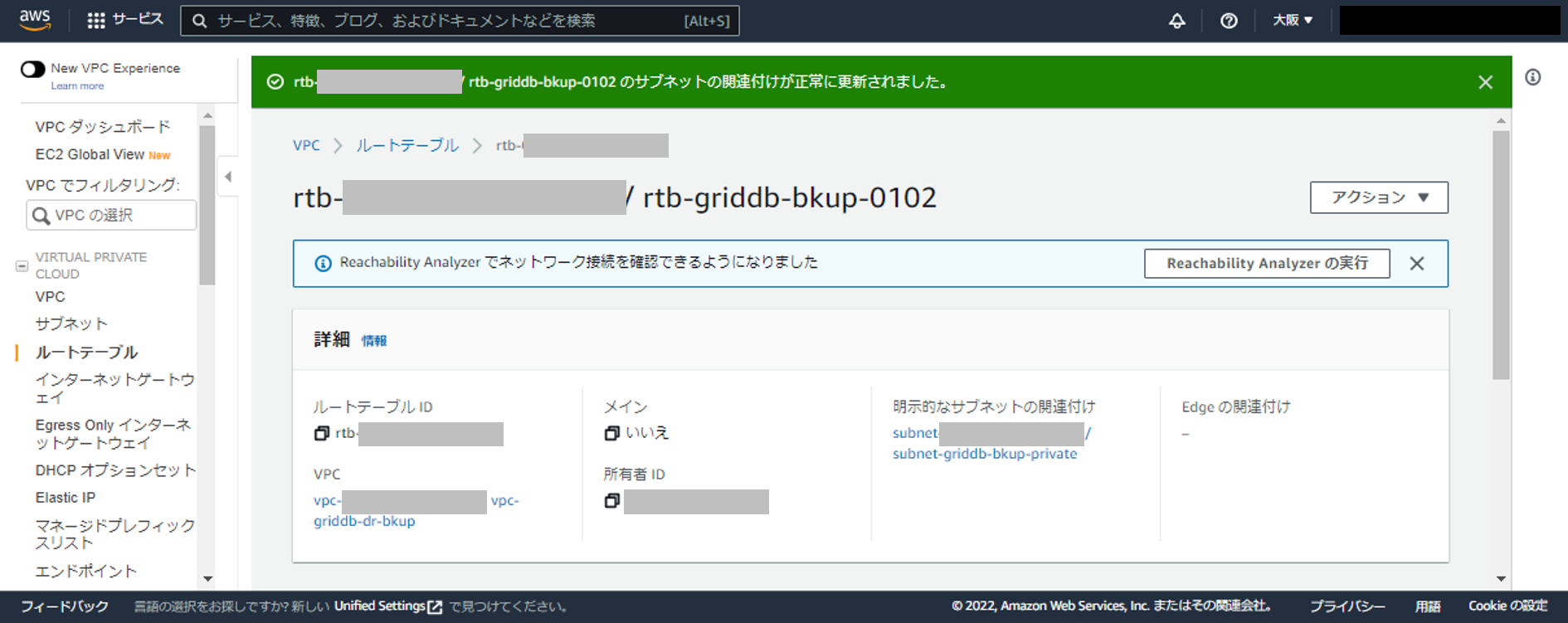The width and height of the screenshot is (1568, 623).
Task: Open the Unified Settings footer link
Action: (388, 606)
